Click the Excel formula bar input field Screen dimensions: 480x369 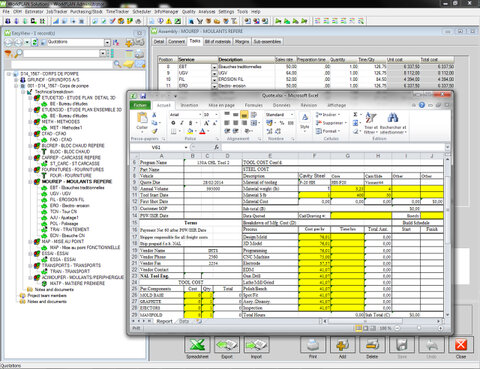(333, 147)
